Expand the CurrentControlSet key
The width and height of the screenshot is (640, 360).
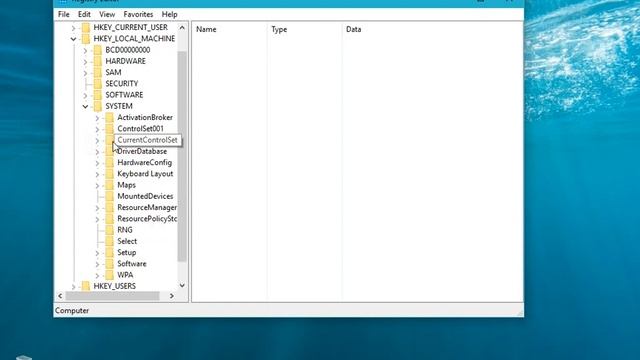tap(97, 140)
